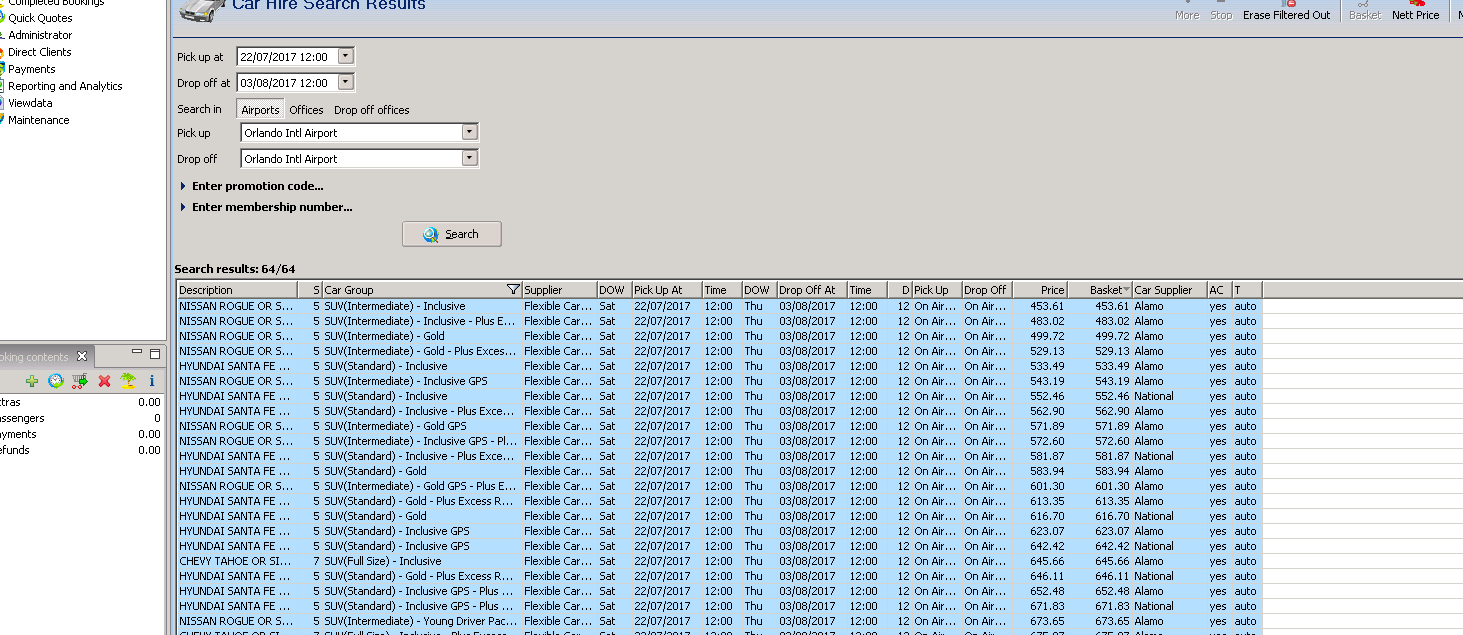
Task: Click the Search button
Action: pos(452,234)
